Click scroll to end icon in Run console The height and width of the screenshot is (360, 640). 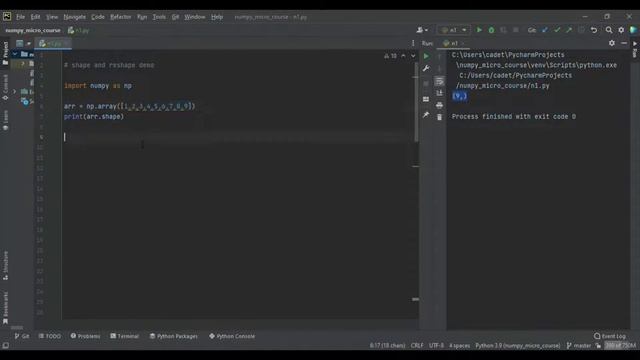(x=439, y=93)
